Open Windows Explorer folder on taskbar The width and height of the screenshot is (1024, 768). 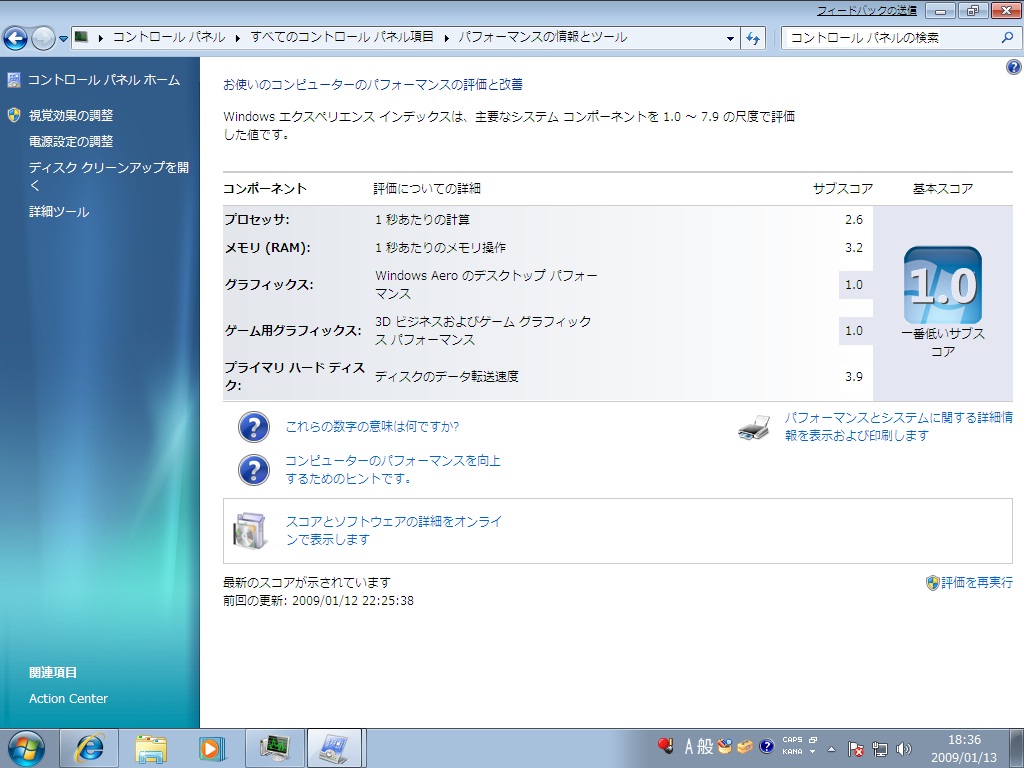tap(151, 748)
